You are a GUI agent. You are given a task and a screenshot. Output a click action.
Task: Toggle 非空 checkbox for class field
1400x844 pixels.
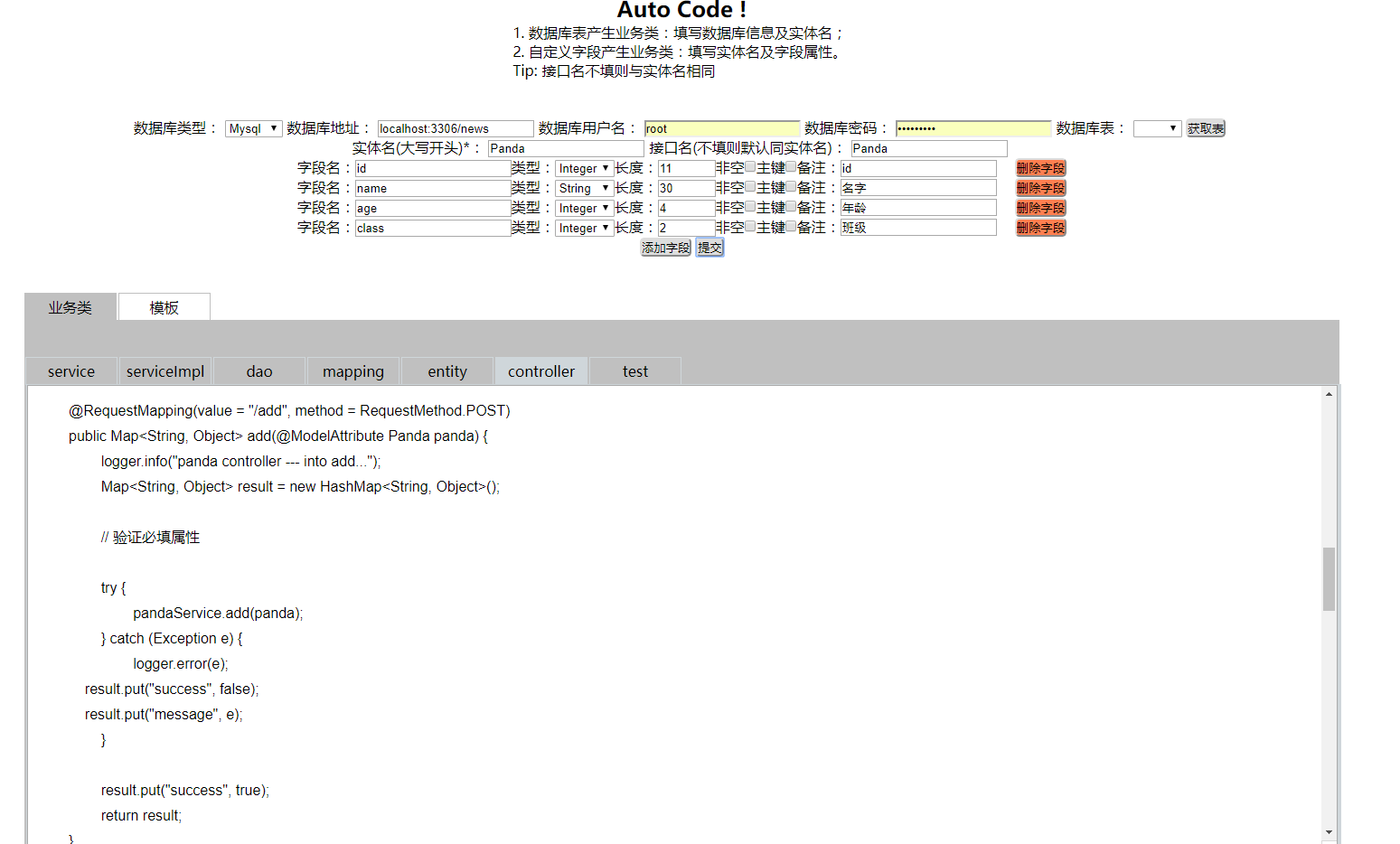click(750, 226)
